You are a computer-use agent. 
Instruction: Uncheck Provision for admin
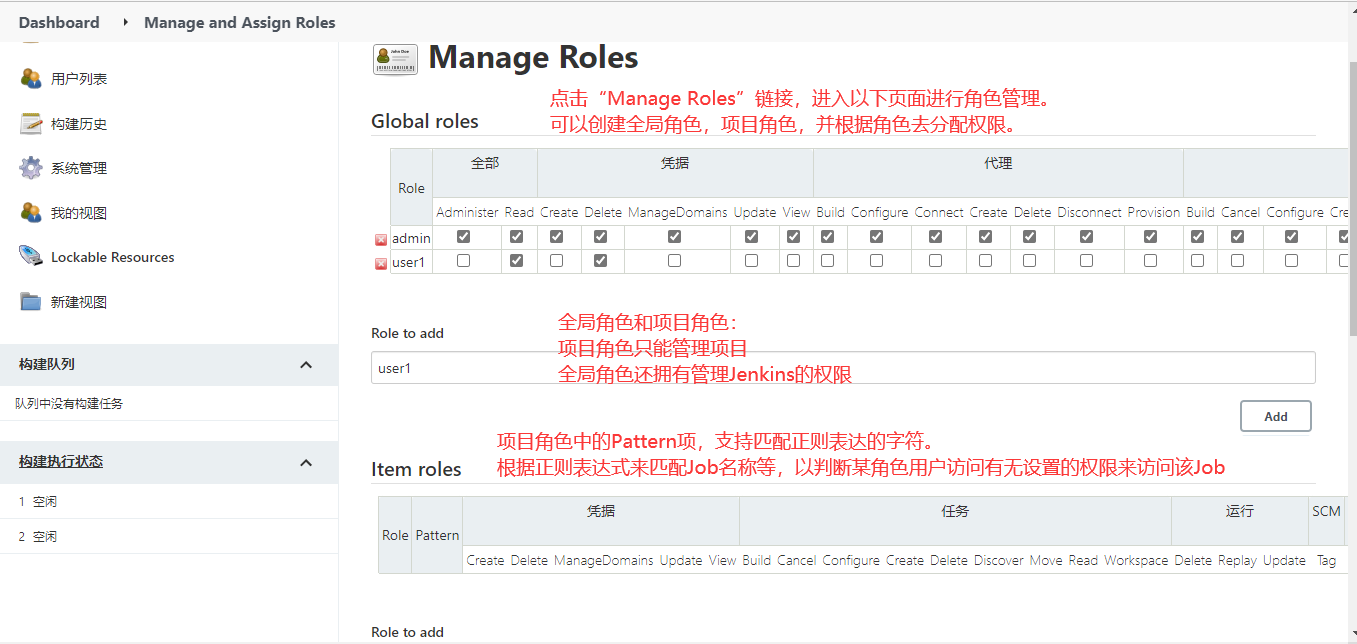pos(1151,237)
